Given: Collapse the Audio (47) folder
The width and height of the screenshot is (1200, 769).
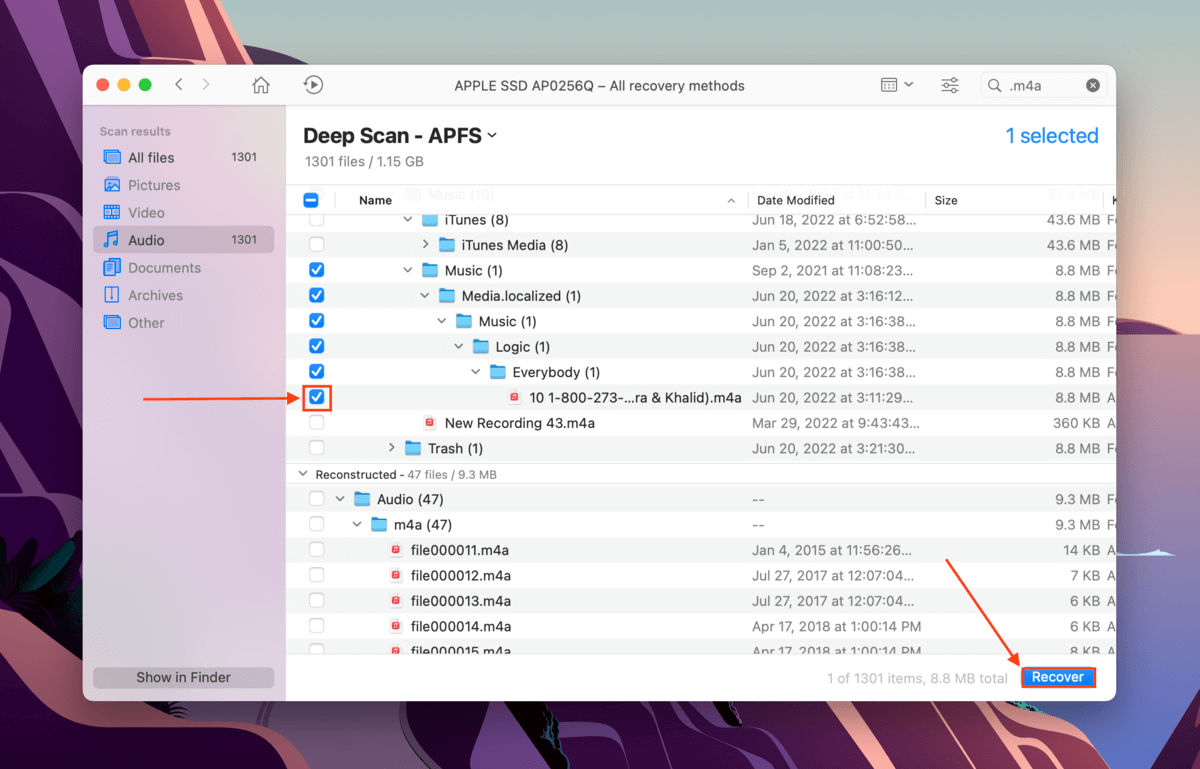Looking at the screenshot, I should 340,499.
